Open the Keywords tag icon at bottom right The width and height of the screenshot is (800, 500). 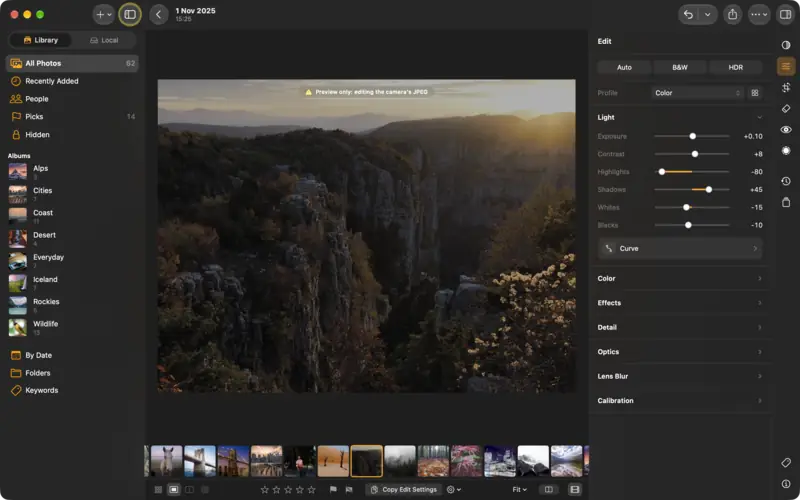click(786, 463)
